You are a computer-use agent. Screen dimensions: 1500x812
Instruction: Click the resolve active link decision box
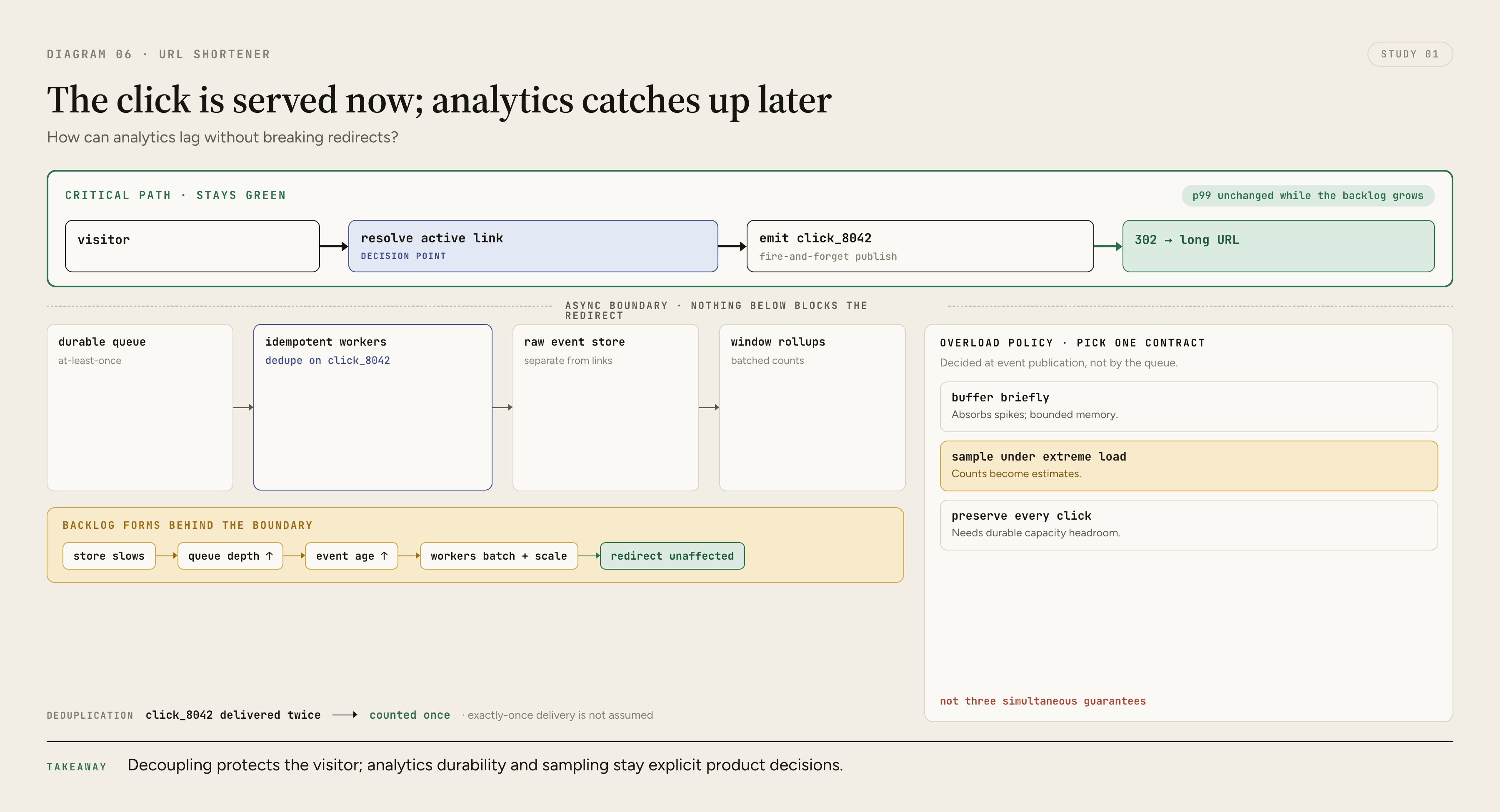(533, 246)
